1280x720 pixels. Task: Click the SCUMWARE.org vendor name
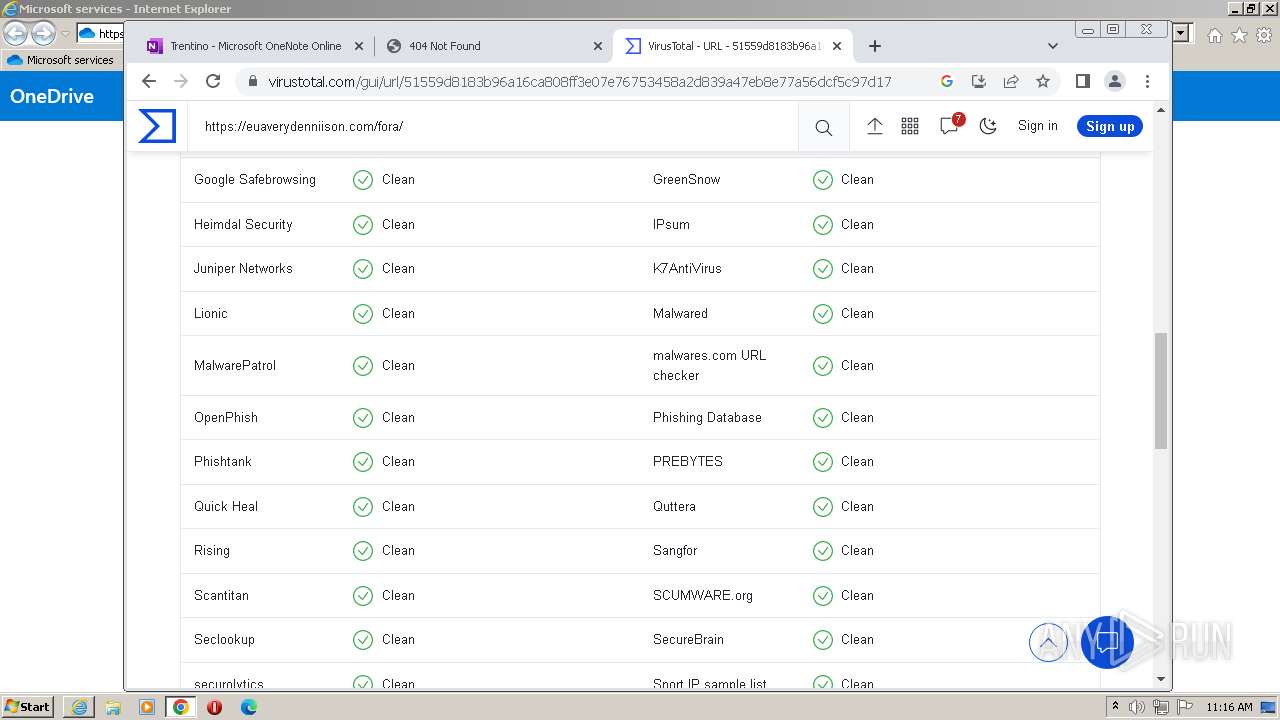click(x=703, y=596)
